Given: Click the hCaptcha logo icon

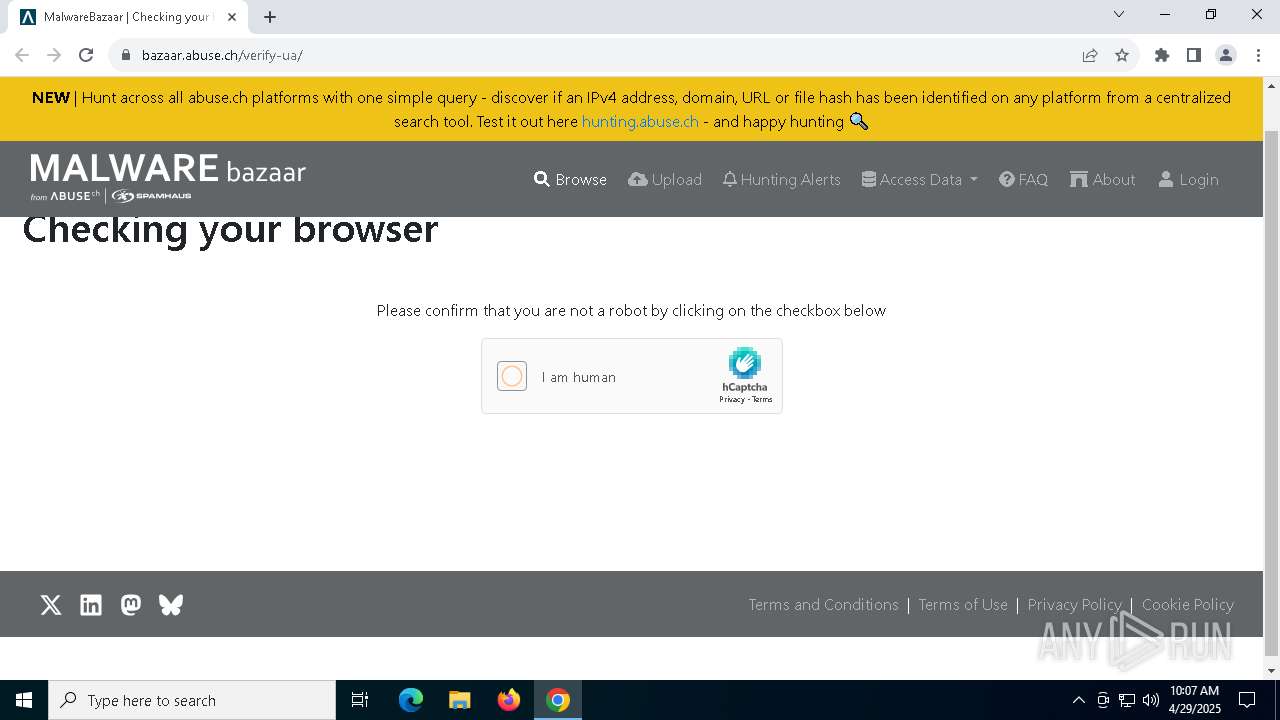Looking at the screenshot, I should (x=744, y=363).
